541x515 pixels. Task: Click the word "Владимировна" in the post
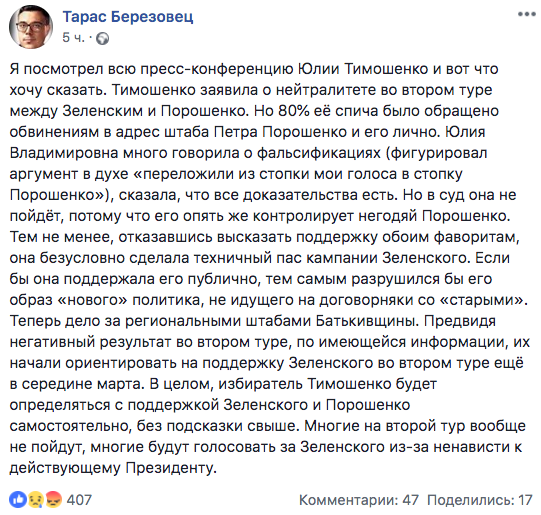(x=64, y=153)
